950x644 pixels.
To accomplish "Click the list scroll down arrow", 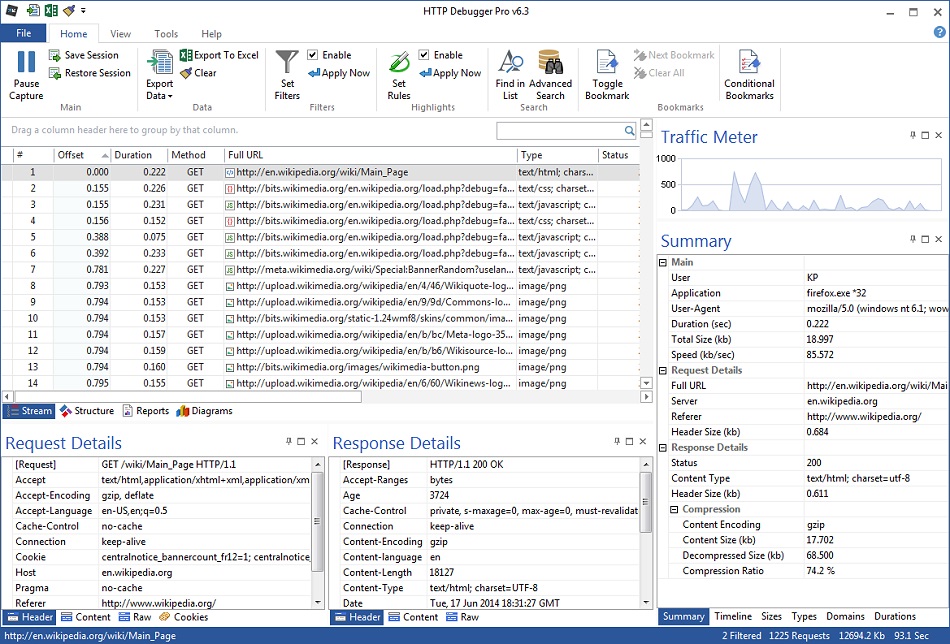I will pyautogui.click(x=646, y=383).
